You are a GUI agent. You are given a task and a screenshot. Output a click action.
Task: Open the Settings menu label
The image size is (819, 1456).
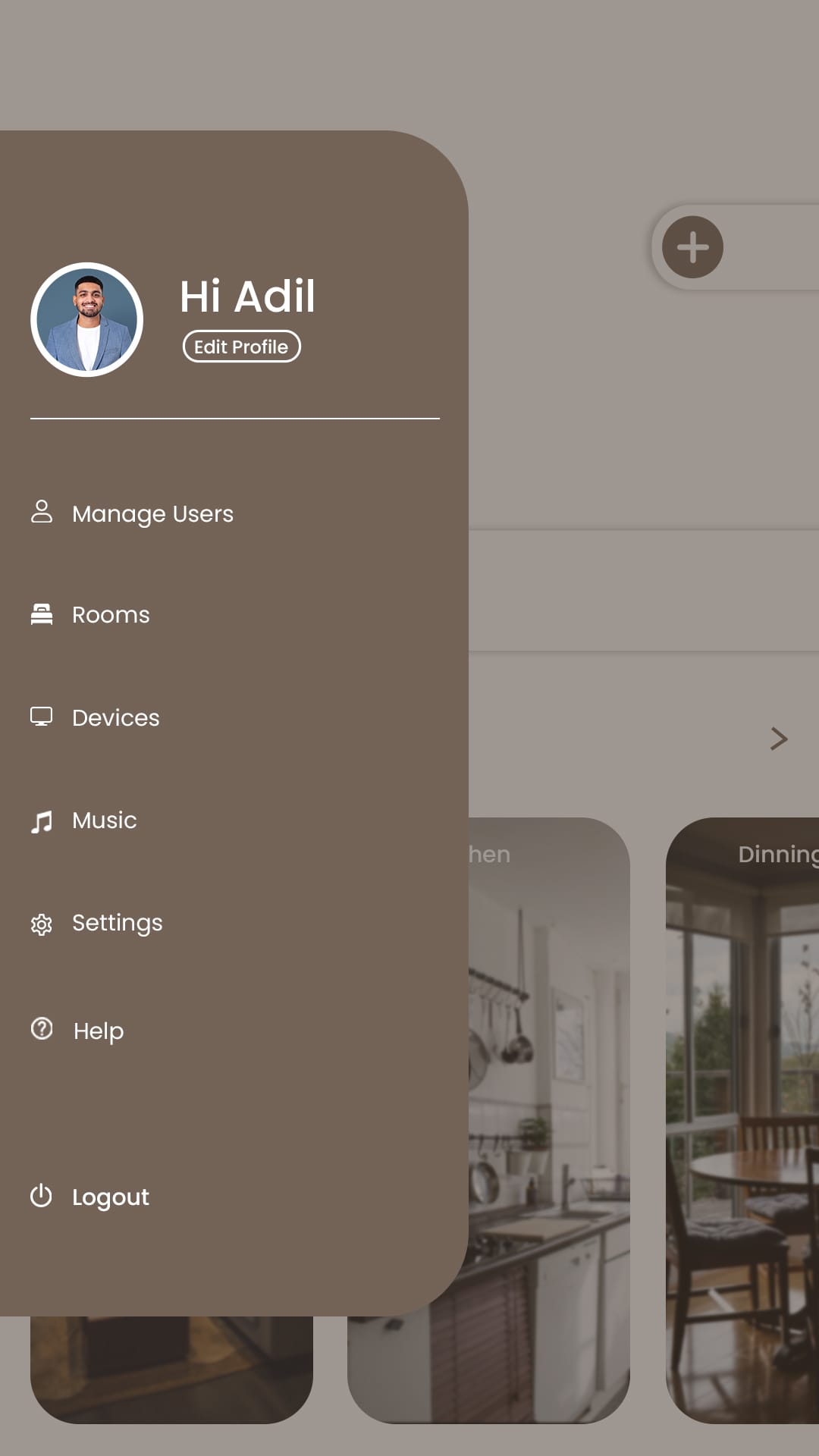(x=117, y=924)
